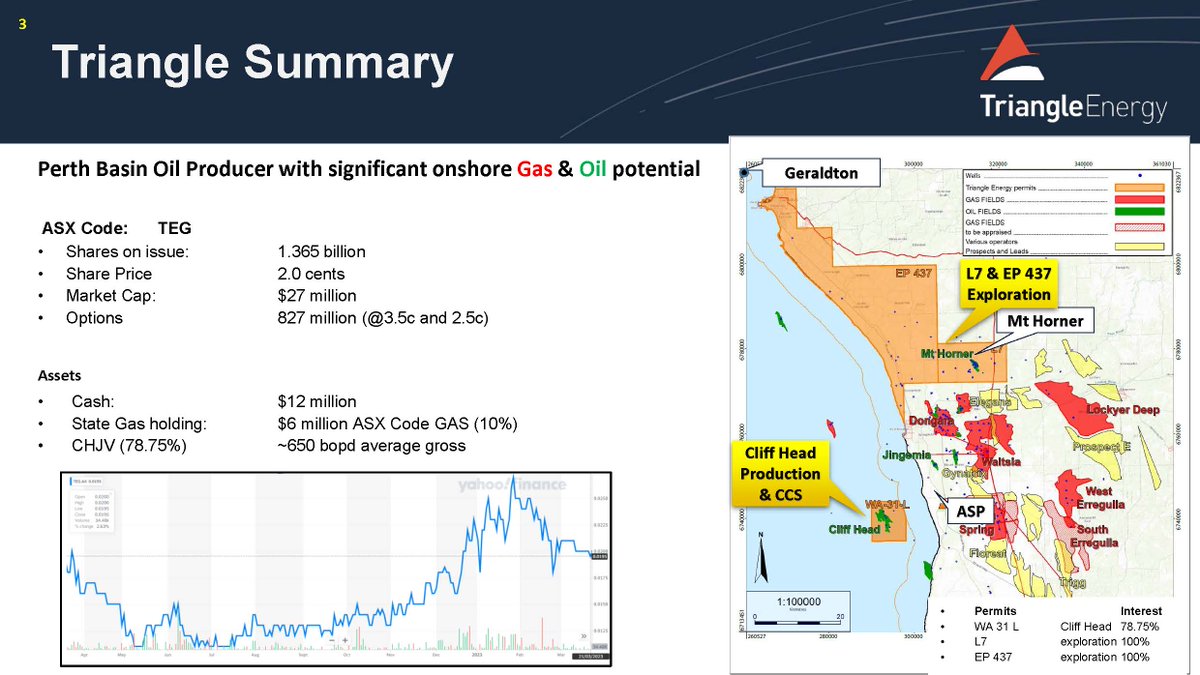Click the yellow L7 & EP 437 Exploration callout
The width and height of the screenshot is (1200, 675).
[1007, 282]
